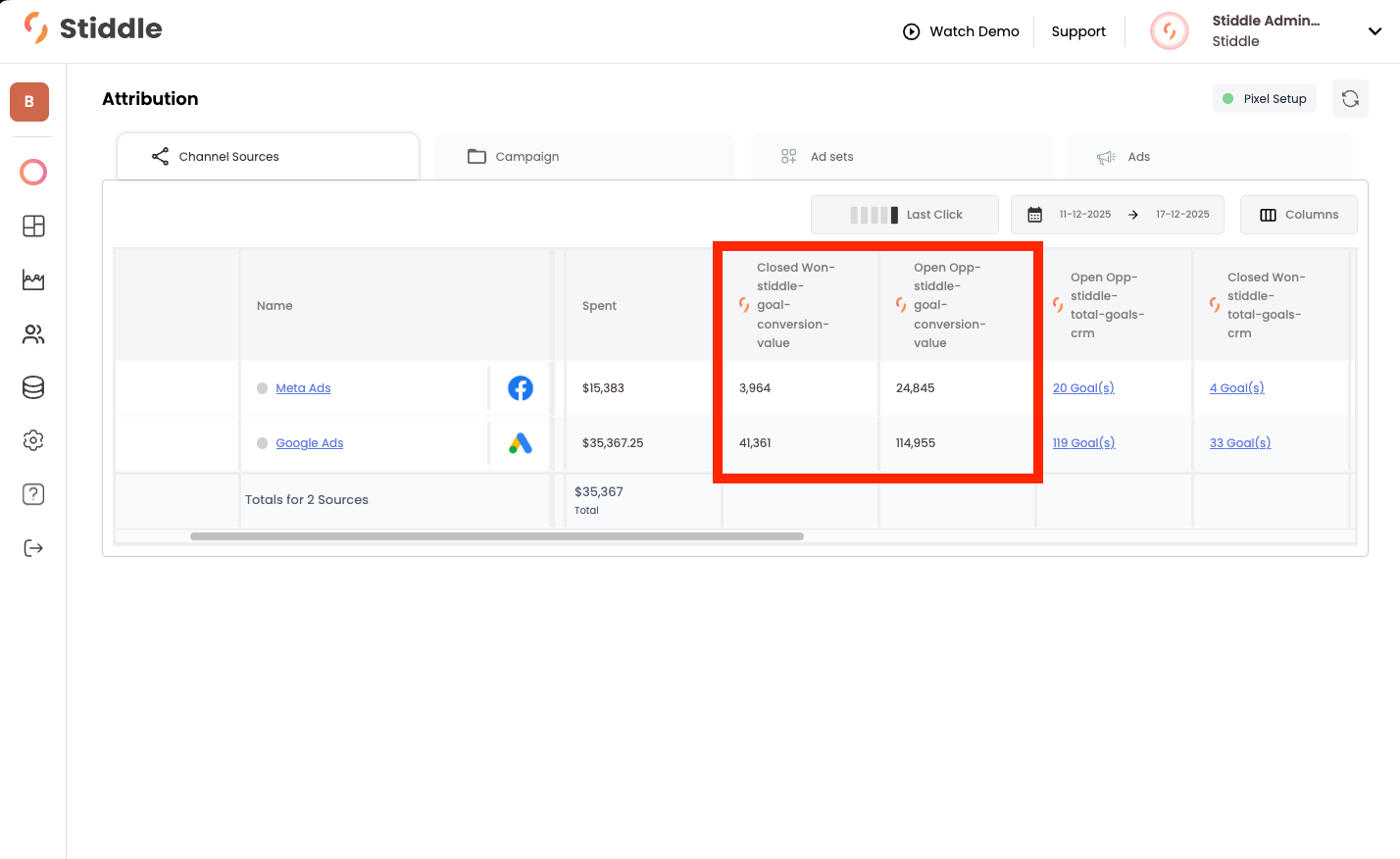Open the B workspace avatar in sidebar

(x=29, y=102)
